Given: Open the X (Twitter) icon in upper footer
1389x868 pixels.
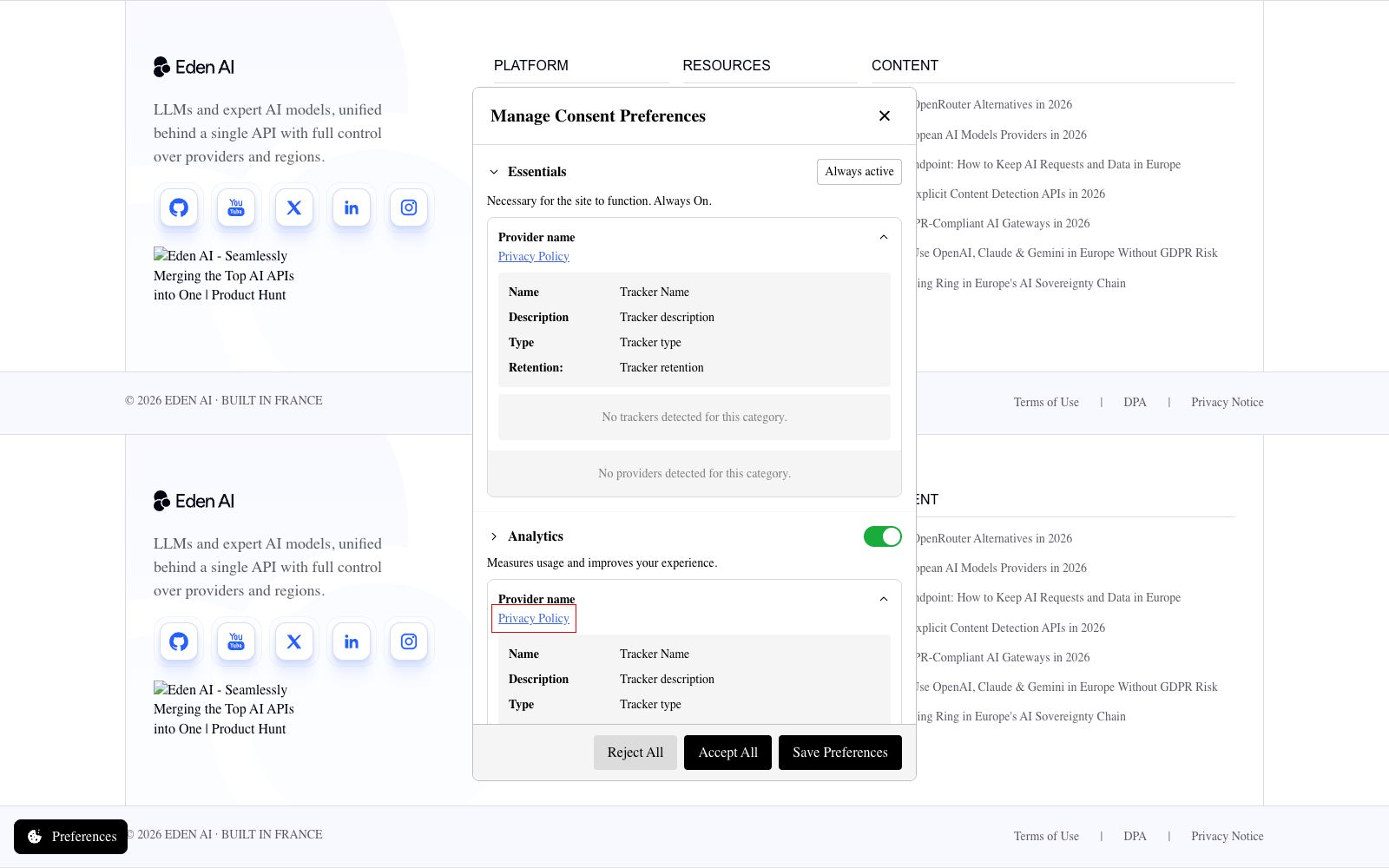Looking at the screenshot, I should tap(294, 207).
